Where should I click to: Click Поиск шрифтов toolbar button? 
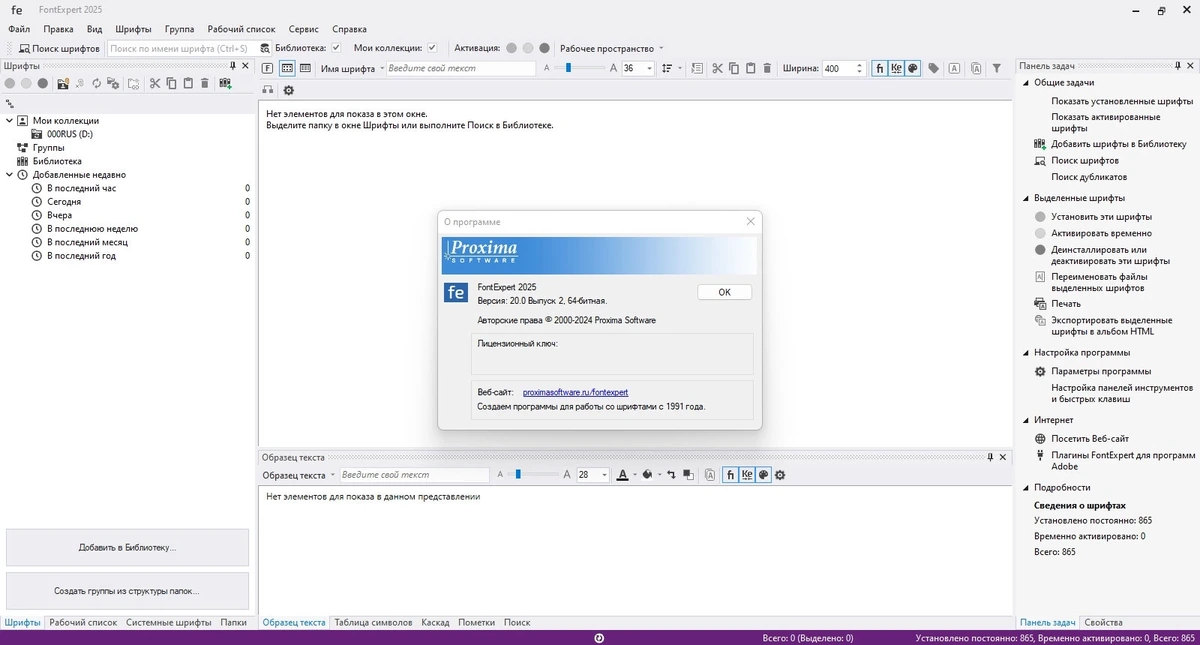tap(59, 48)
